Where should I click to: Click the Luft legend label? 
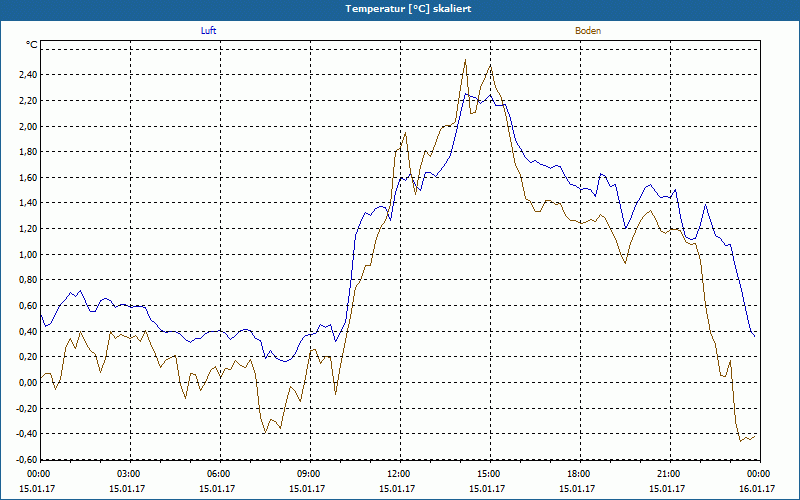(208, 31)
